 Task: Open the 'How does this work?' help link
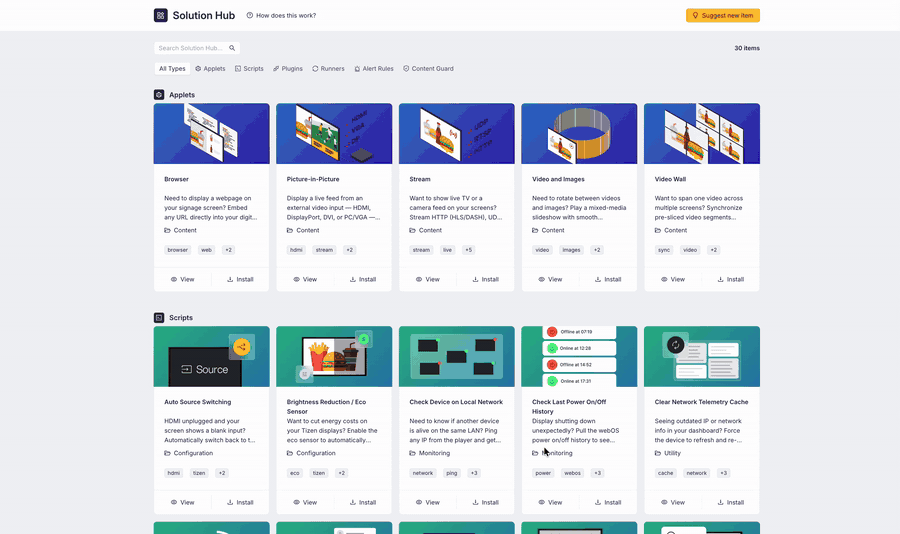click(x=281, y=16)
